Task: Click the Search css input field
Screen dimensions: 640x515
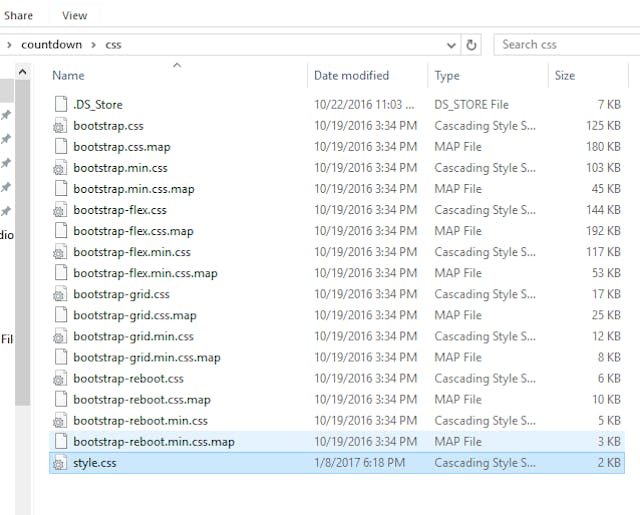Action: 565,44
